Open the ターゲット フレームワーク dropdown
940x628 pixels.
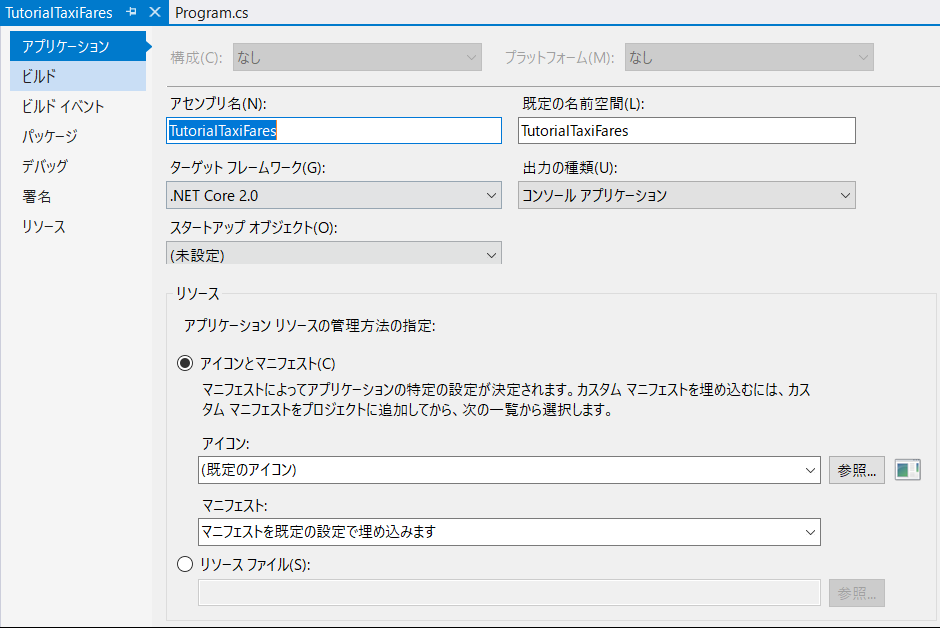(491, 195)
